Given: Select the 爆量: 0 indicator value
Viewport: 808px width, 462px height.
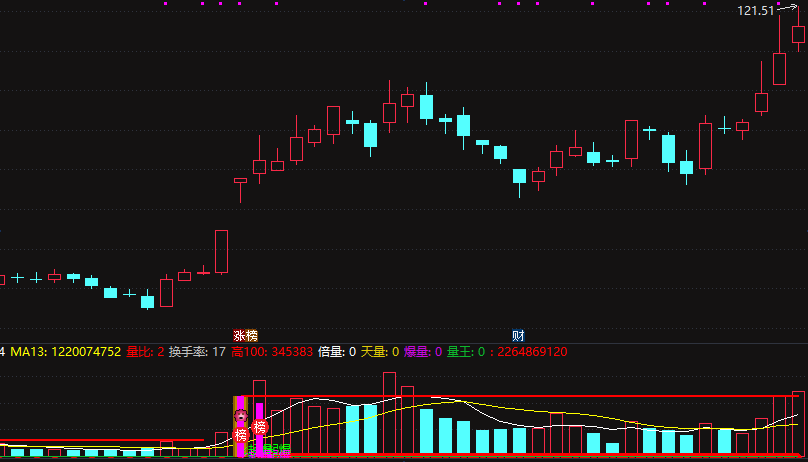Looking at the screenshot, I should pos(423,352).
